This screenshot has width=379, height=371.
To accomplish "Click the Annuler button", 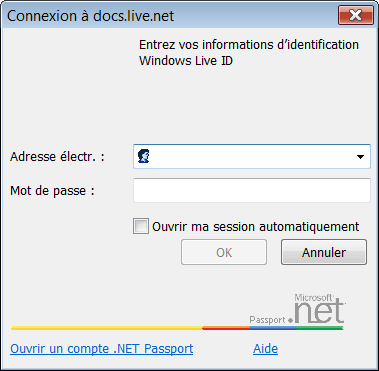I will (324, 252).
